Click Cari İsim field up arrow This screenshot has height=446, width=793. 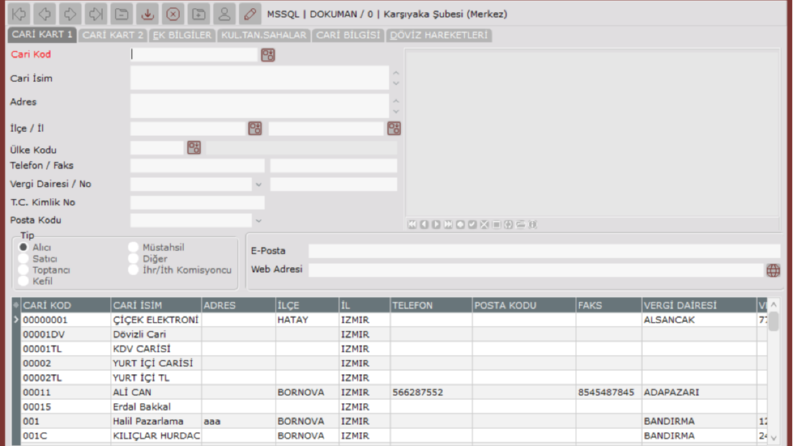[396, 73]
